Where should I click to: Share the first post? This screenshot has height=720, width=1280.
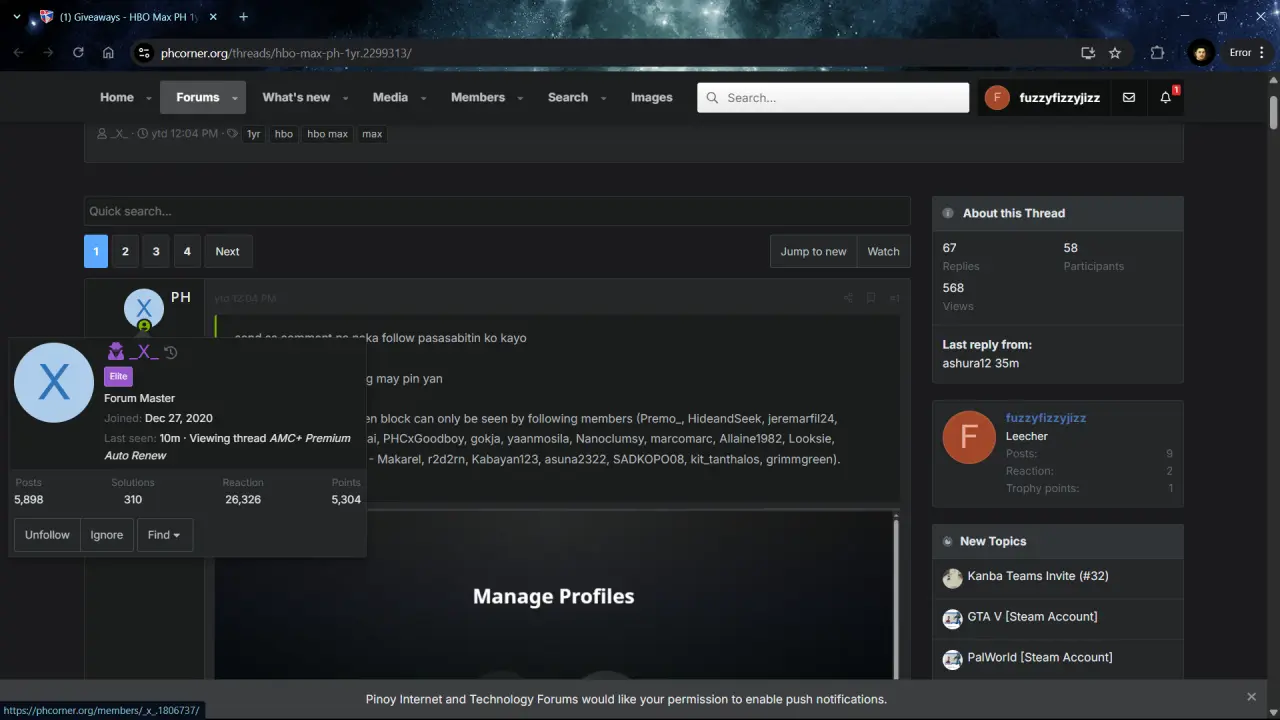(x=848, y=298)
